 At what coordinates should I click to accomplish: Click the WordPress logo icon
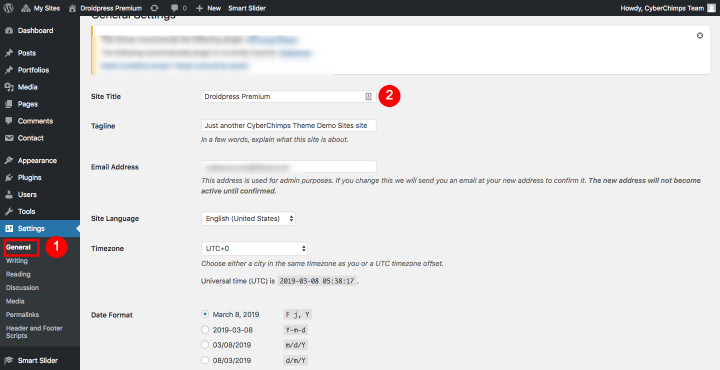pos(9,8)
